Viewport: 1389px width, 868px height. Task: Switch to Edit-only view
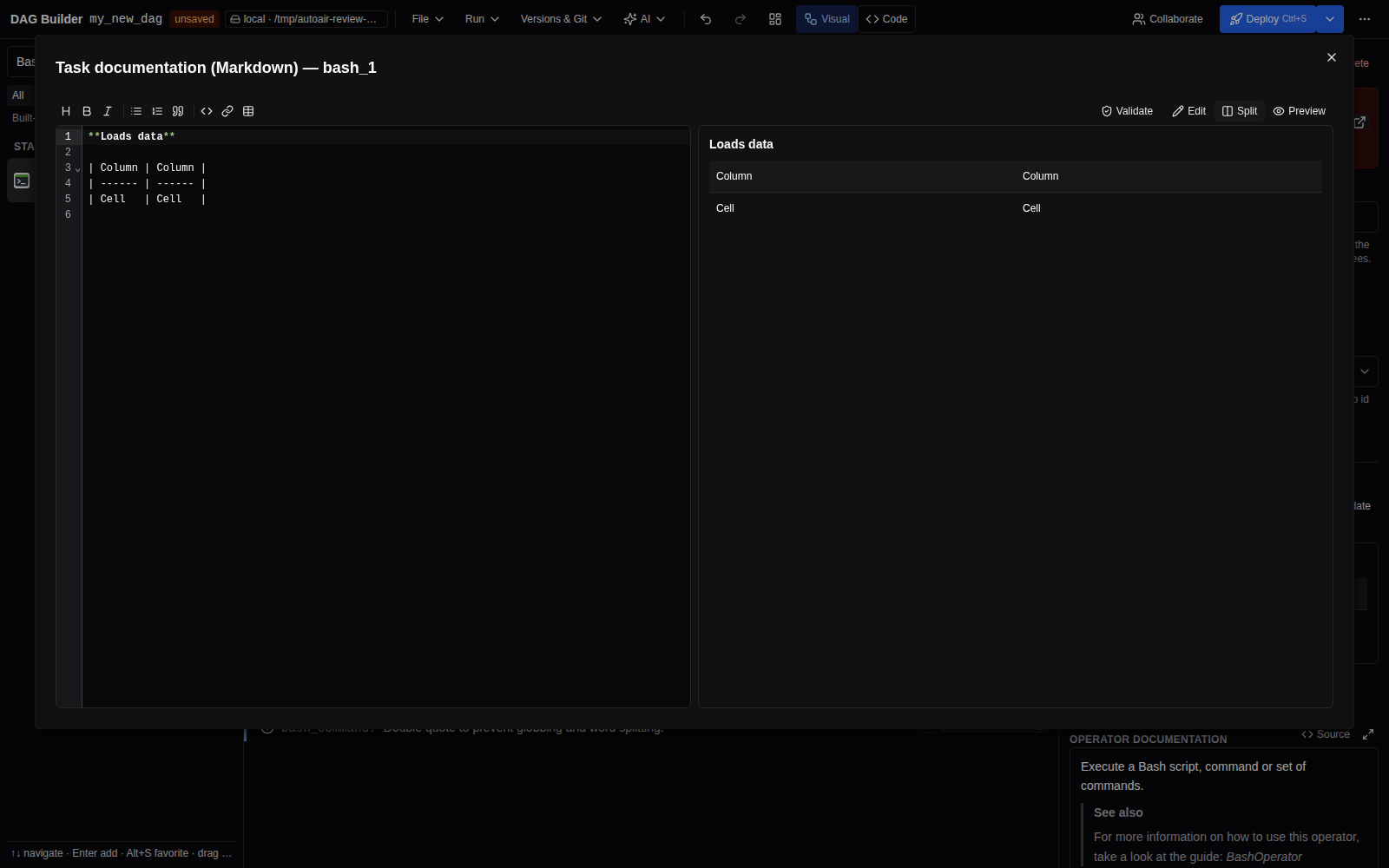coord(1188,111)
